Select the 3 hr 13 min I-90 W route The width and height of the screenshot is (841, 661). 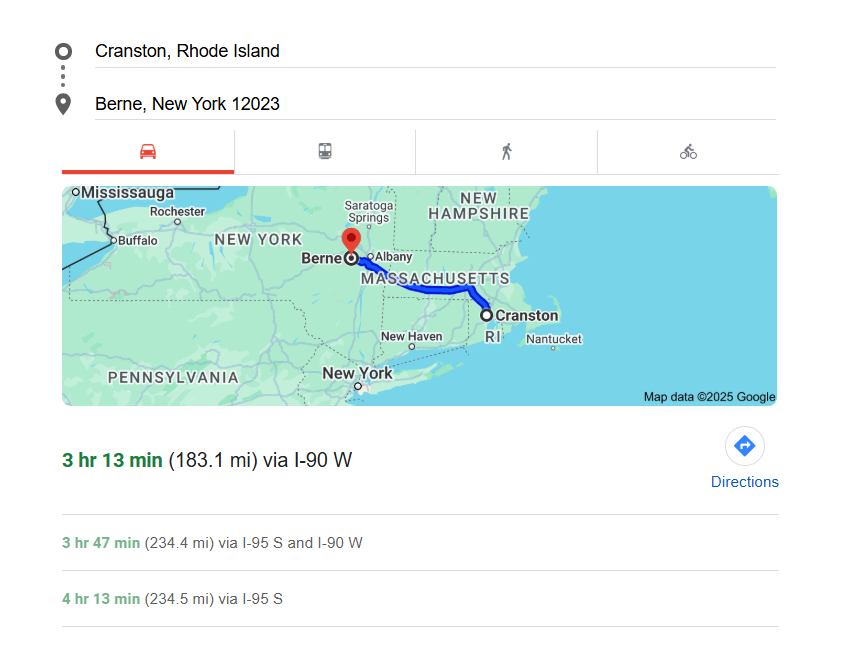click(207, 460)
